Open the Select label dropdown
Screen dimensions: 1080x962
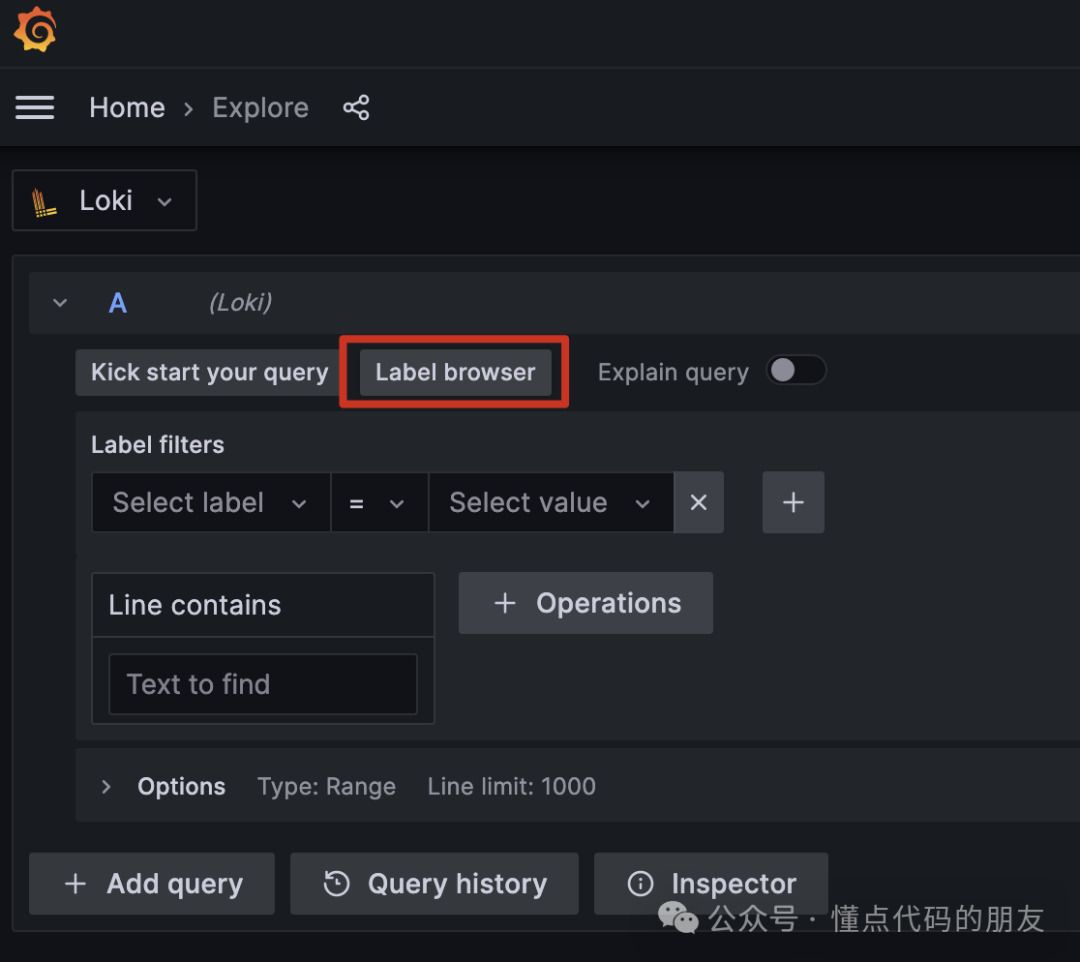[211, 503]
